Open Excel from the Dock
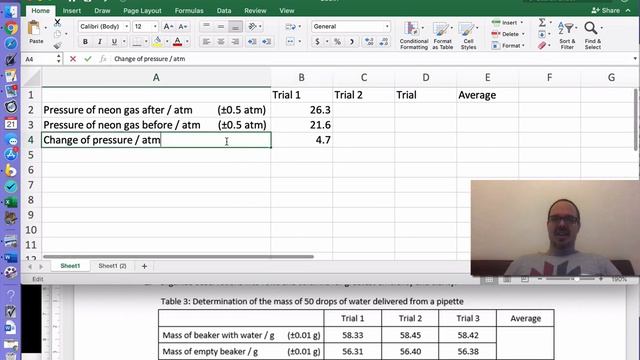Screen dimensions: 640x360 click(11, 202)
